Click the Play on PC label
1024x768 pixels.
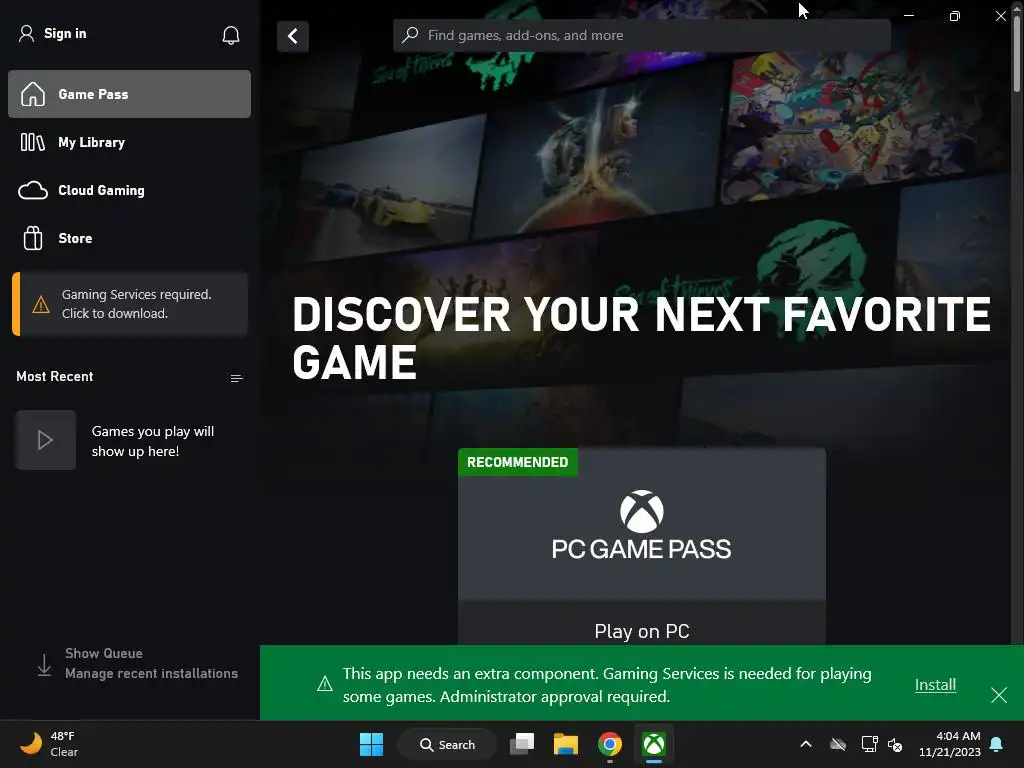coord(642,631)
